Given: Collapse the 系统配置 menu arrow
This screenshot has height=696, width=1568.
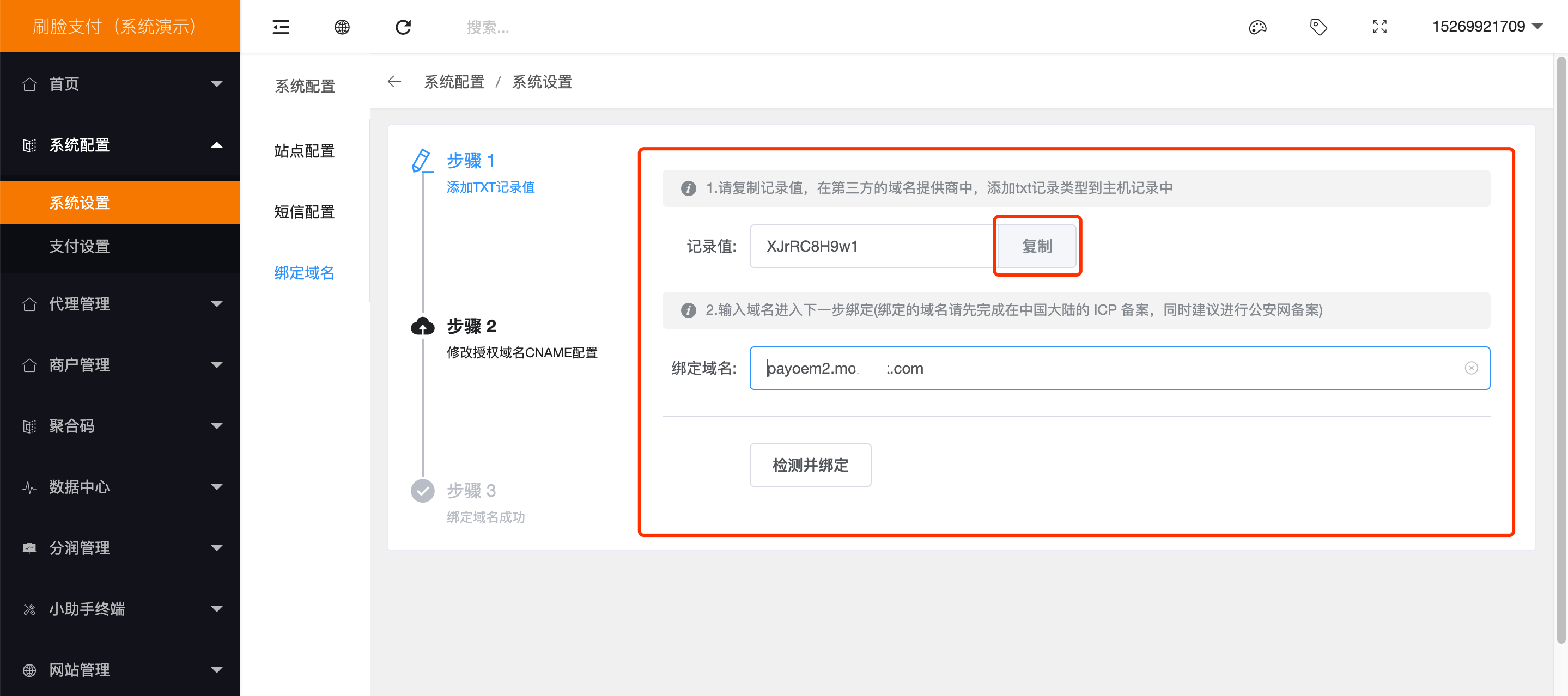Looking at the screenshot, I should pos(217,145).
